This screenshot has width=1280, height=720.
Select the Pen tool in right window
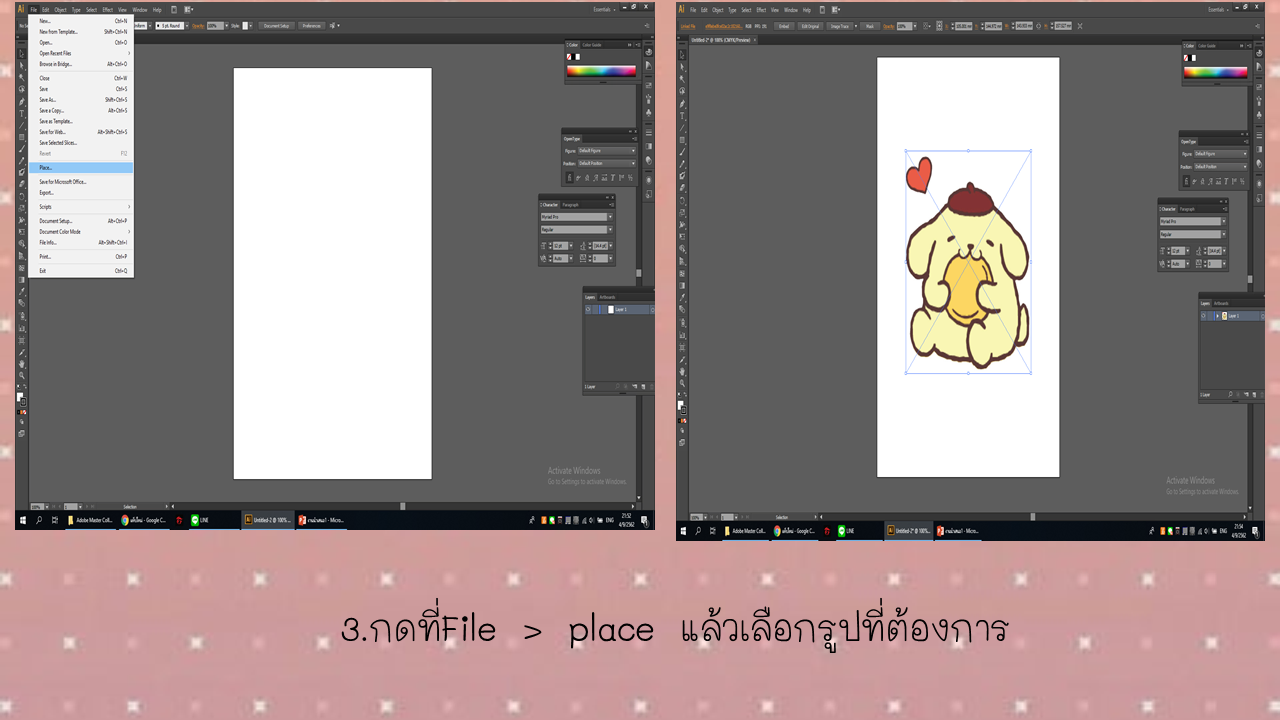[682, 104]
